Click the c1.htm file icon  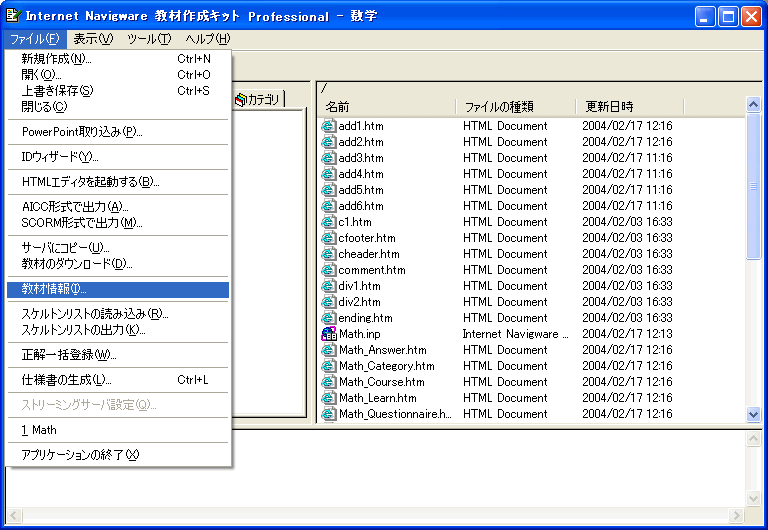pyautogui.click(x=329, y=222)
